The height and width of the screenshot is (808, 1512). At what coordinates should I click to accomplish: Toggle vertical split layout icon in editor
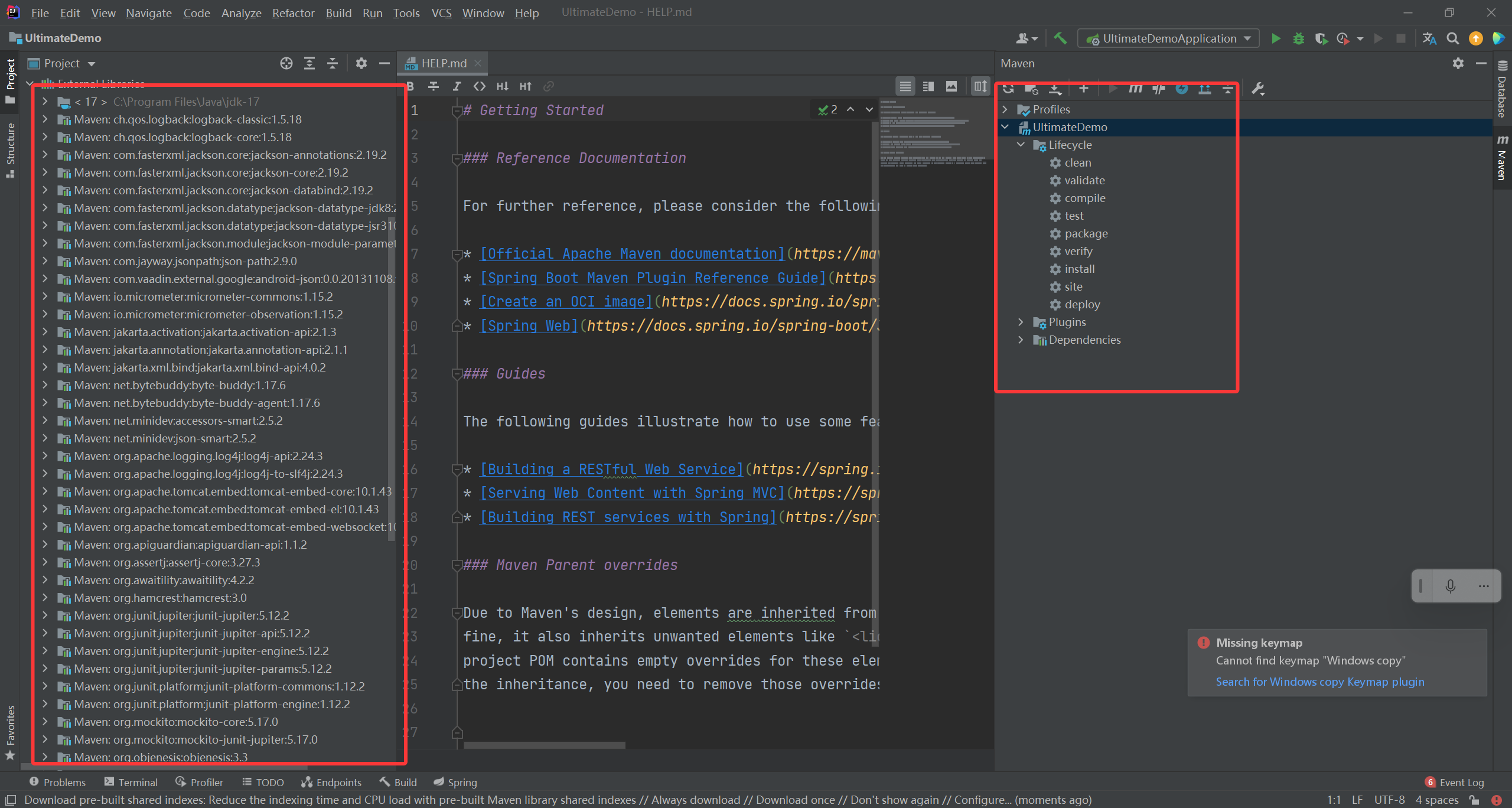coord(980,86)
